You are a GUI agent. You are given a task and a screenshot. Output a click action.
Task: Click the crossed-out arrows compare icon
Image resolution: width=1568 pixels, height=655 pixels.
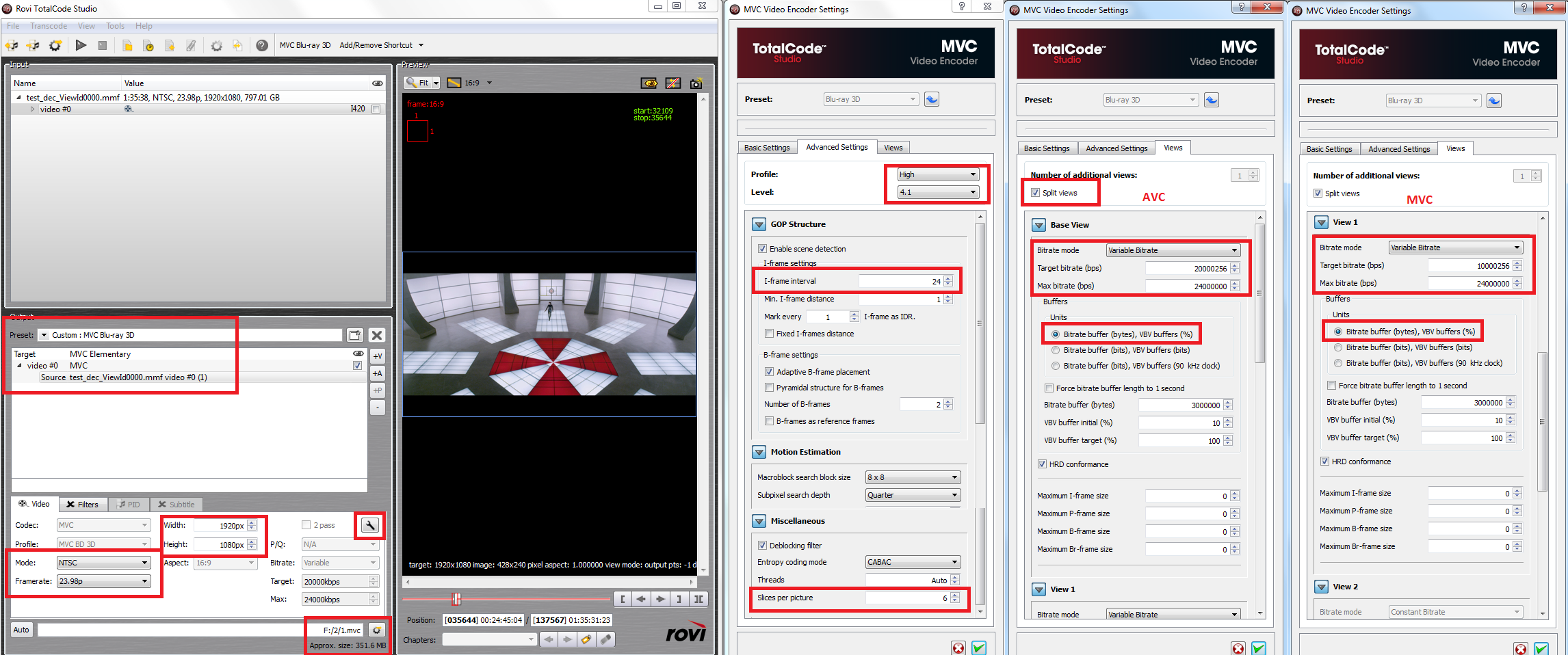click(x=673, y=83)
